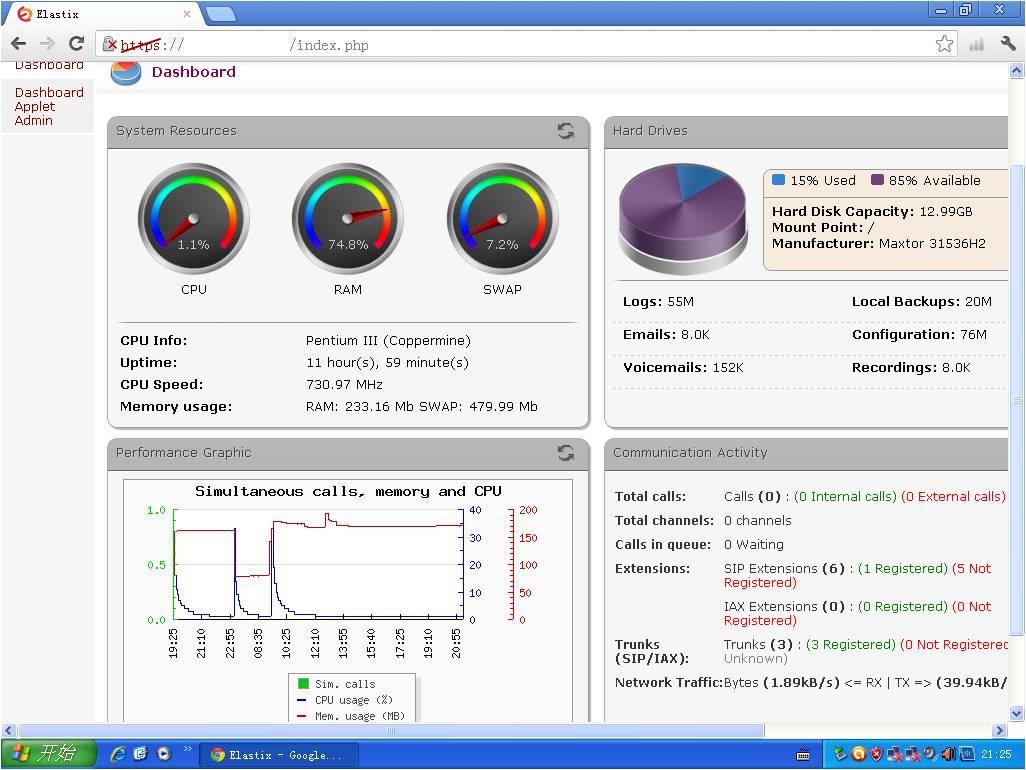Click the browser forward arrow
Image resolution: width=1026 pixels, height=770 pixels.
tap(47, 44)
